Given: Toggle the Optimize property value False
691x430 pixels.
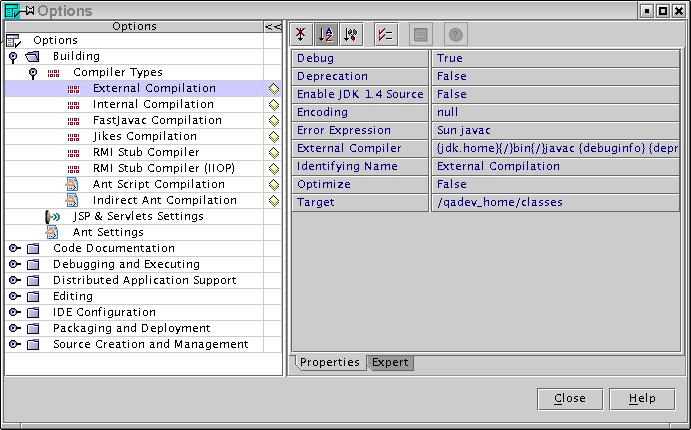Looking at the screenshot, I should (555, 184).
